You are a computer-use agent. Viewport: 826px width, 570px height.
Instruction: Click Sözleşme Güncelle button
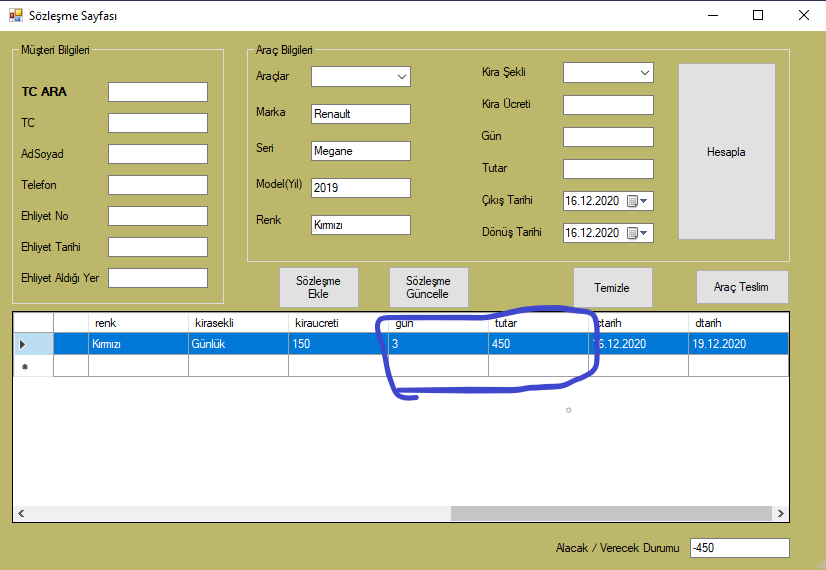[x=429, y=288]
